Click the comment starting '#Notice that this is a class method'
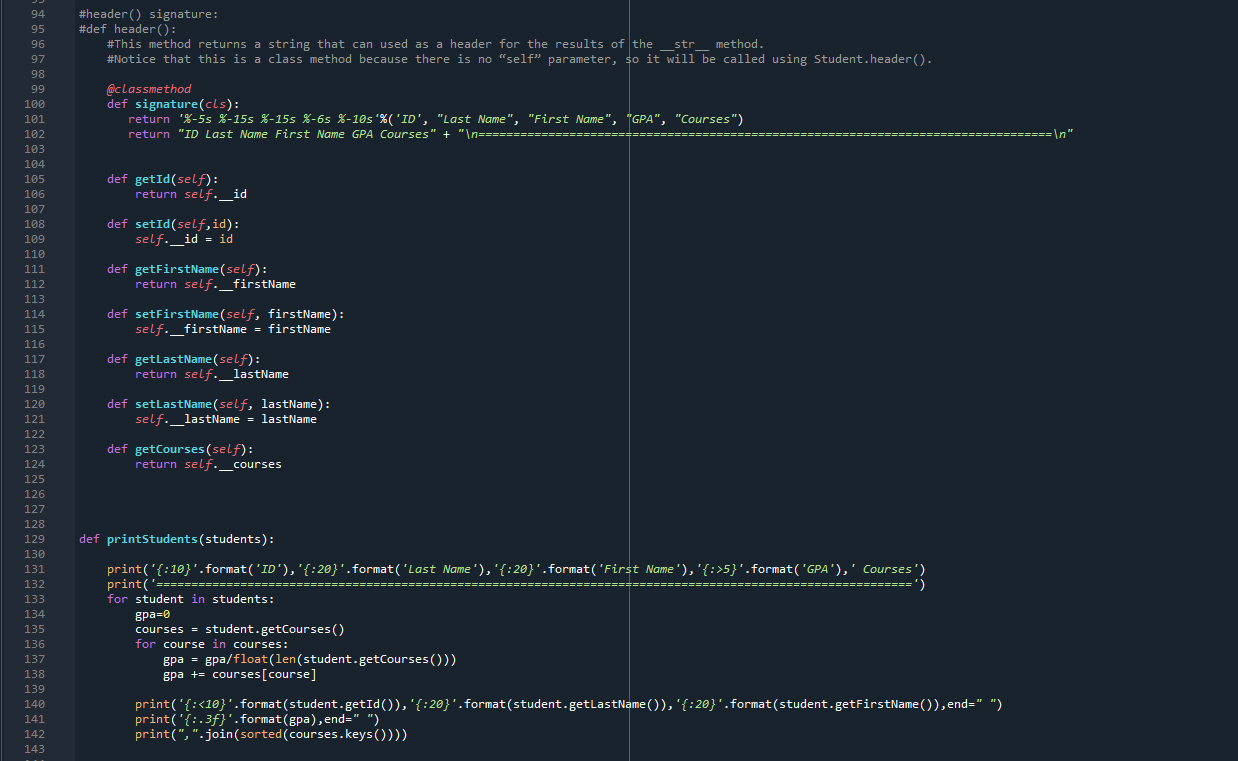This screenshot has height=761, width=1238. [520, 59]
